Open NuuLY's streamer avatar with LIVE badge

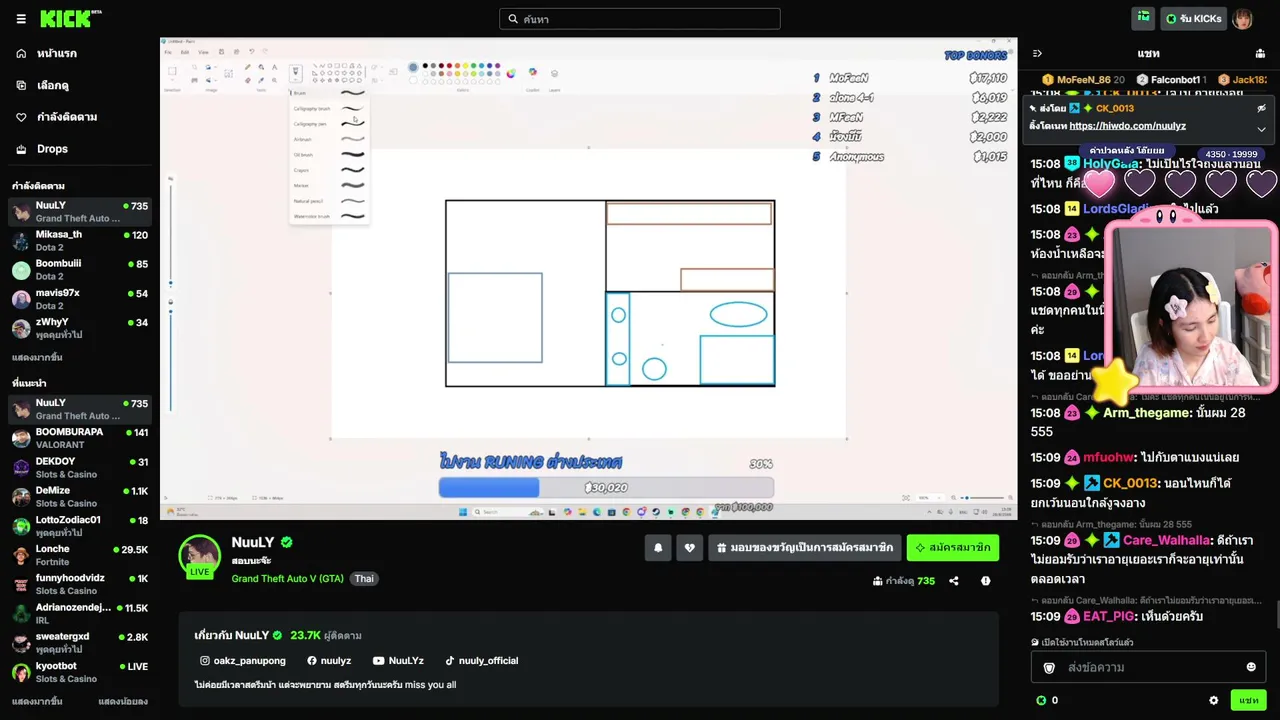point(199,557)
